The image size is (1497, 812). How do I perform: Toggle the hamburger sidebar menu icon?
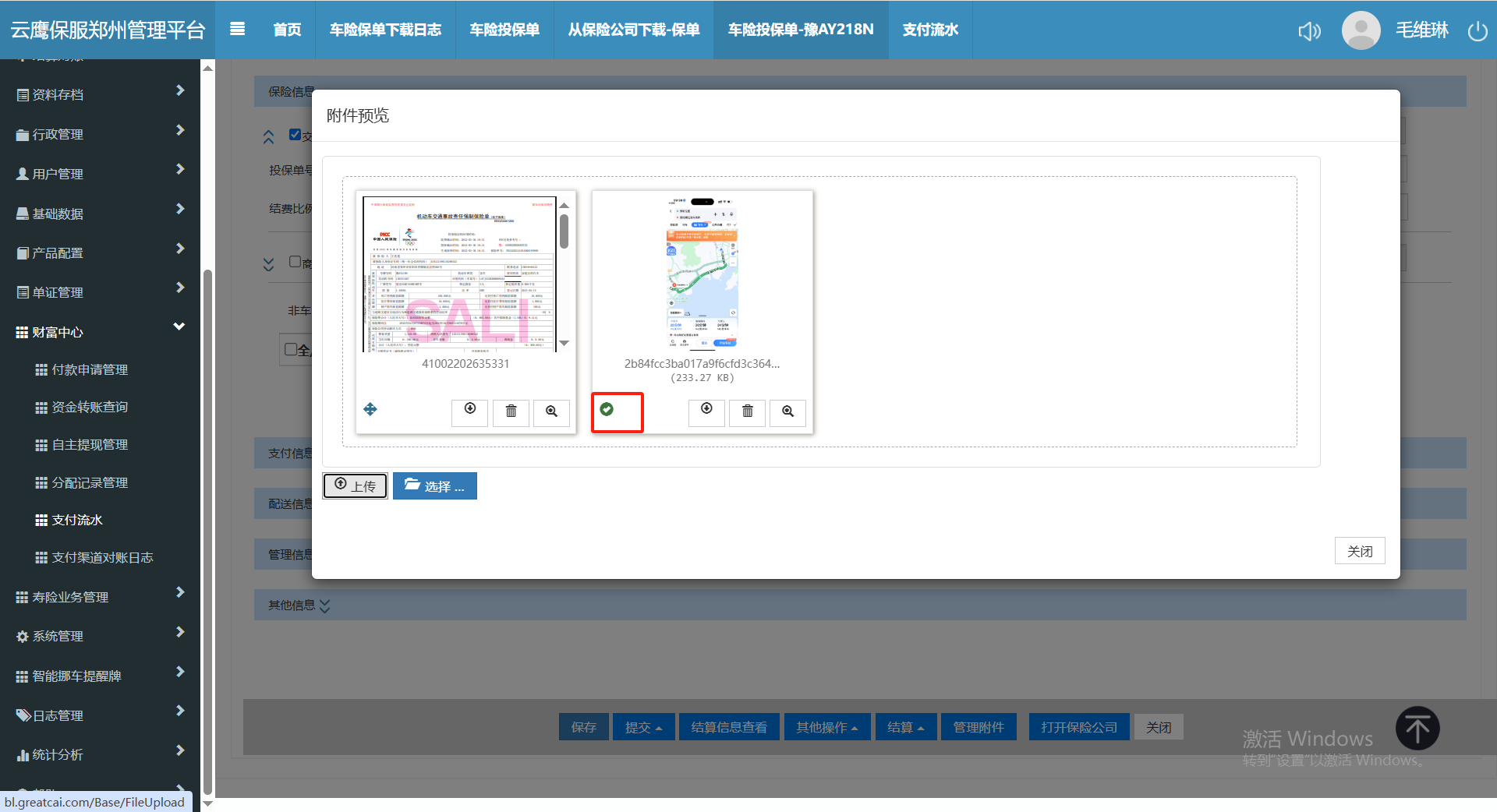pyautogui.click(x=238, y=29)
